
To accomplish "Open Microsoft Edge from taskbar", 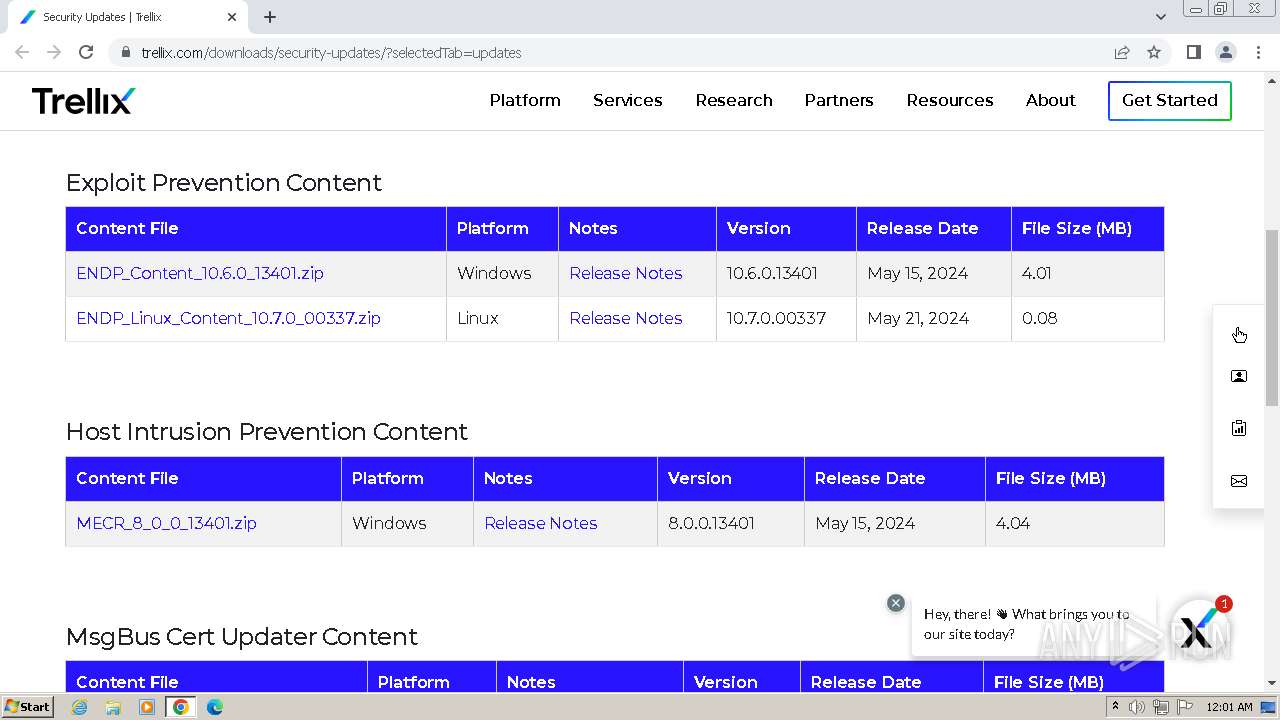I will (214, 707).
